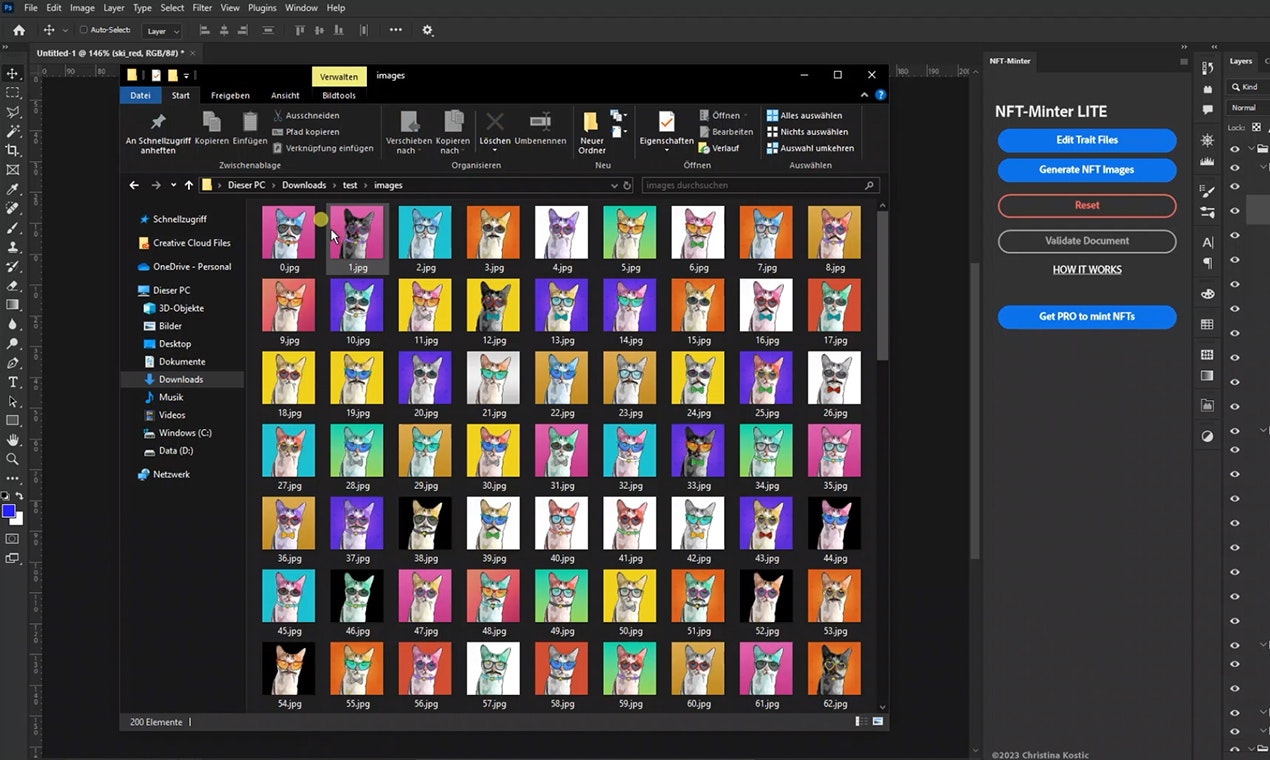This screenshot has height=760, width=1270.
Task: Open the options bar settings gear
Action: pos(428,30)
